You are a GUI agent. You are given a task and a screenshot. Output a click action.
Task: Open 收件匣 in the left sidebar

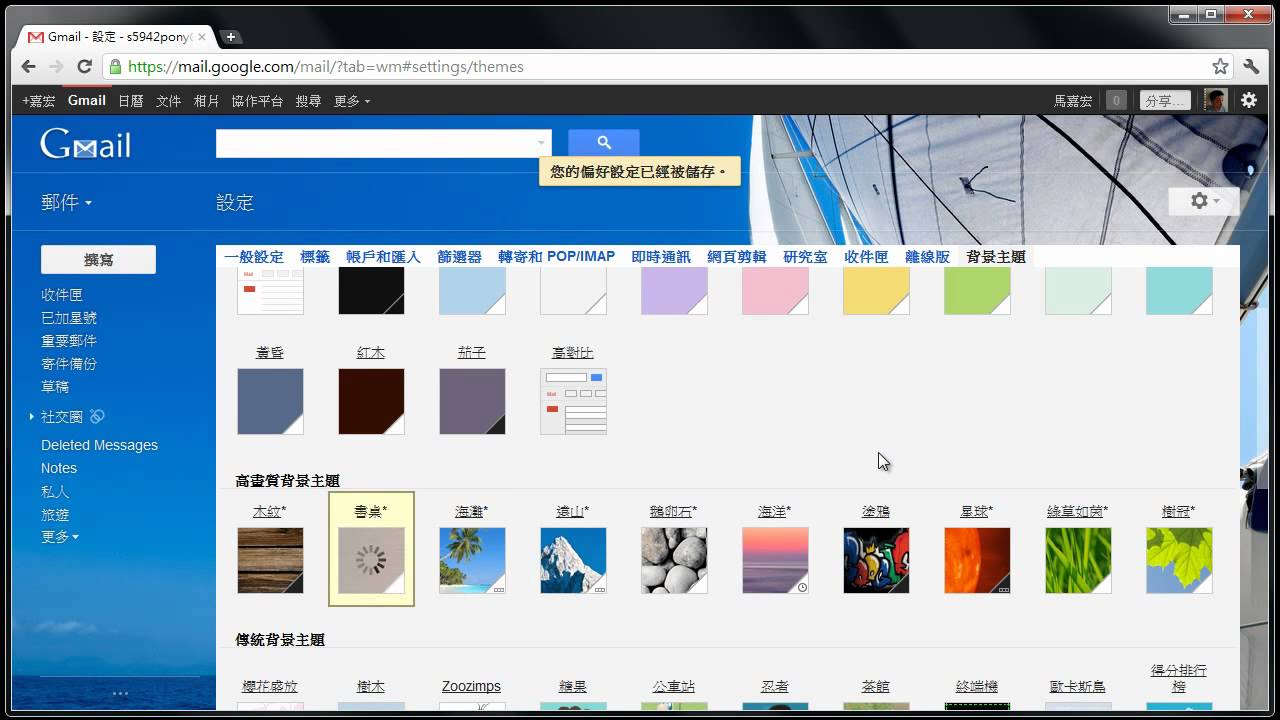62,295
